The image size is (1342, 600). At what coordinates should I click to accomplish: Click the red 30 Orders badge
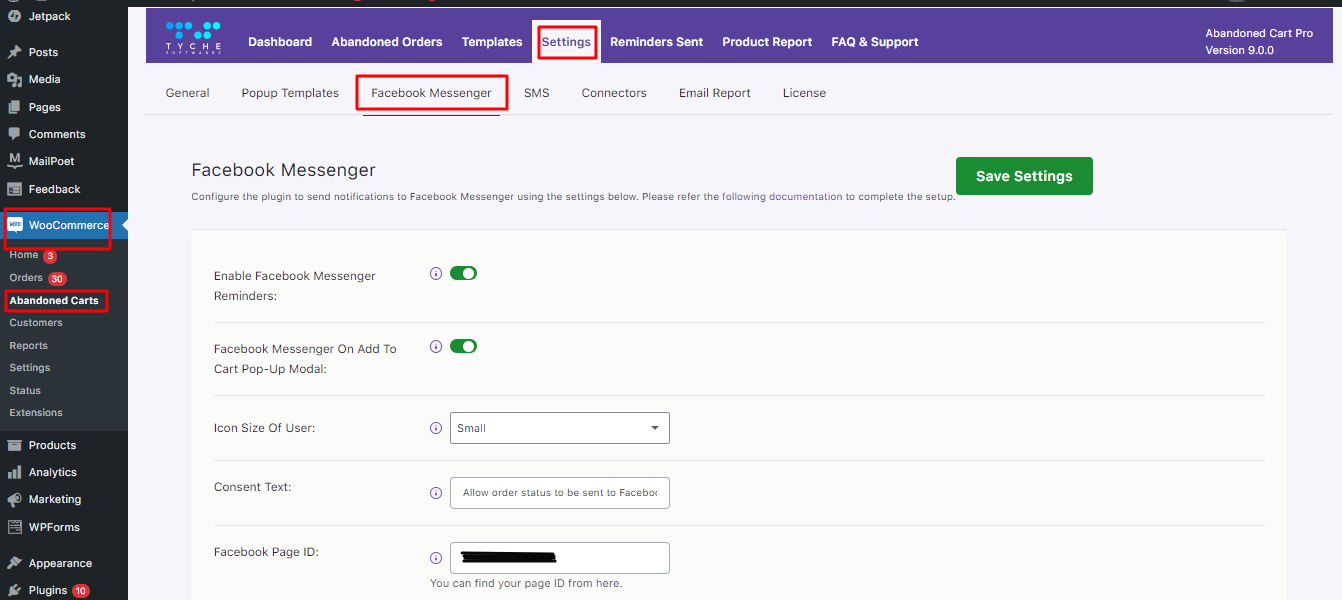pyautogui.click(x=57, y=279)
